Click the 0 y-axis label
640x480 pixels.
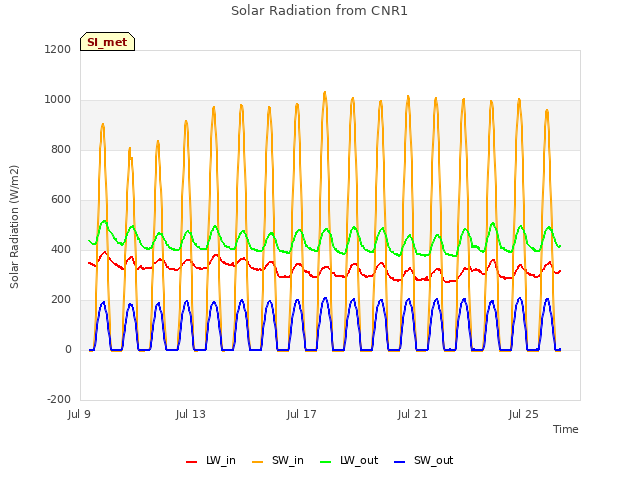[68, 349]
